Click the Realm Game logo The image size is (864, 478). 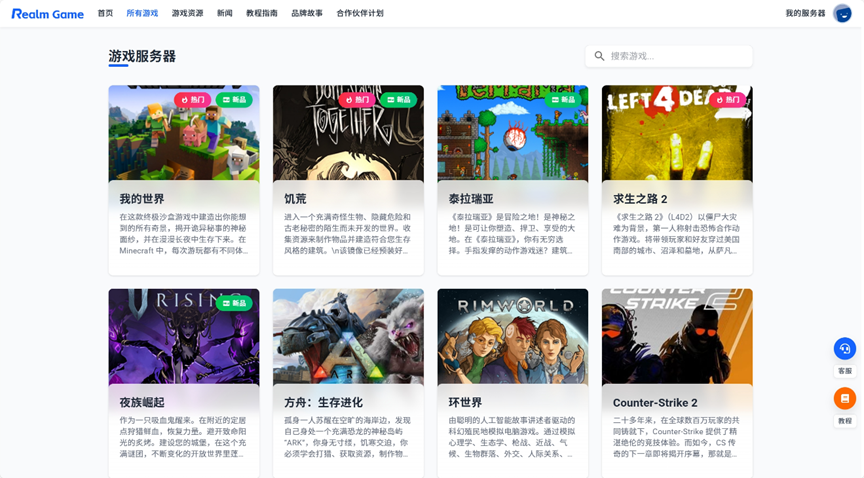coord(47,14)
